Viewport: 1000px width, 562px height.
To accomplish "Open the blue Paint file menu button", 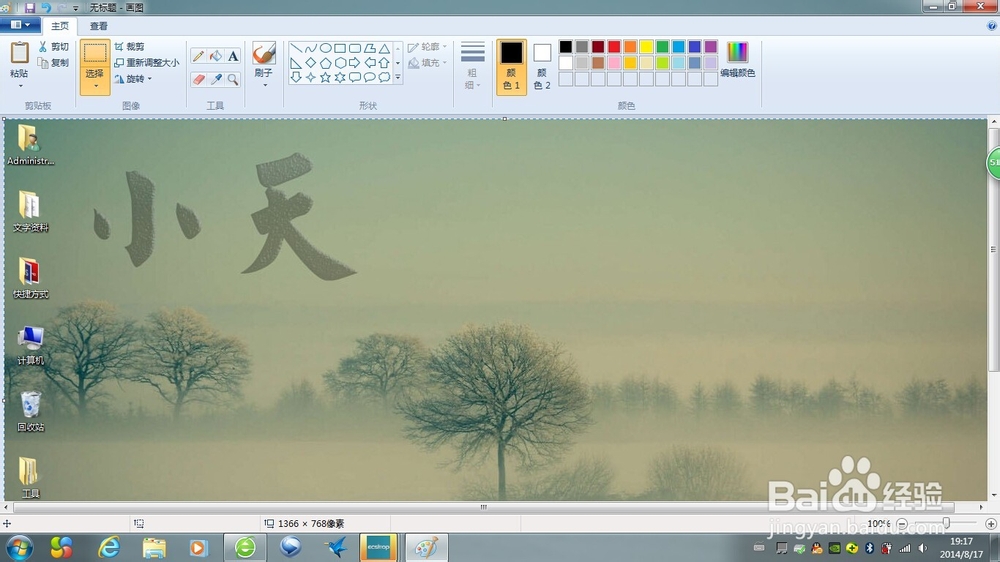I will 20,25.
